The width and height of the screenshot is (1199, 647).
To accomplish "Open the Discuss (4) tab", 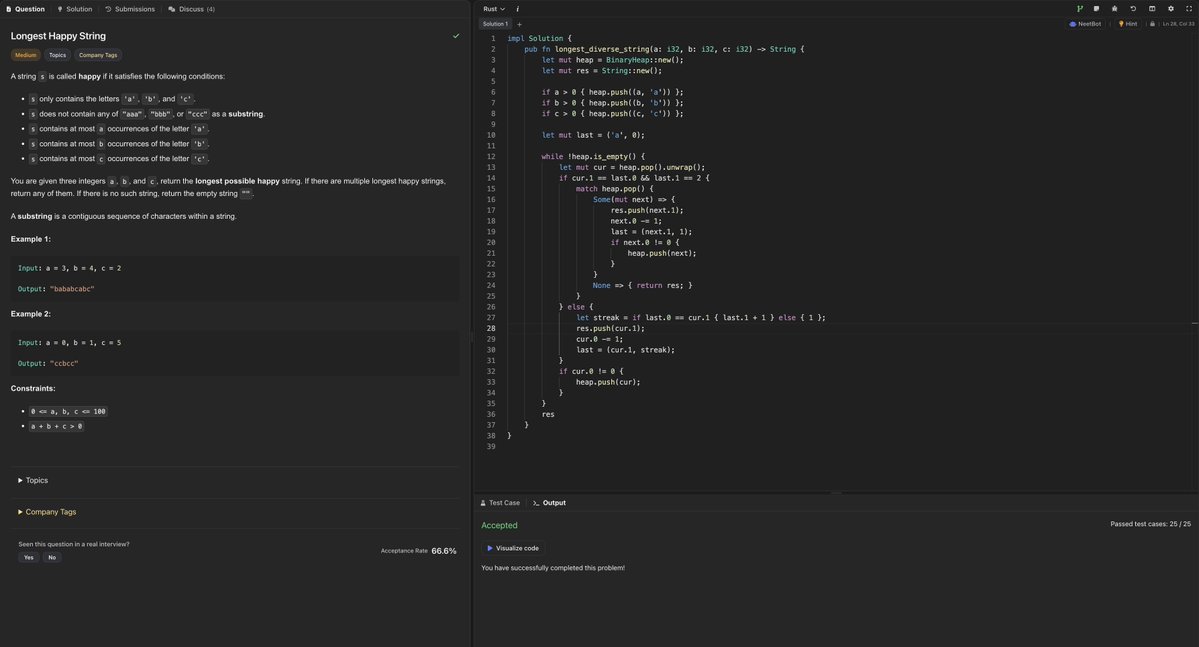I will pyautogui.click(x=192, y=9).
